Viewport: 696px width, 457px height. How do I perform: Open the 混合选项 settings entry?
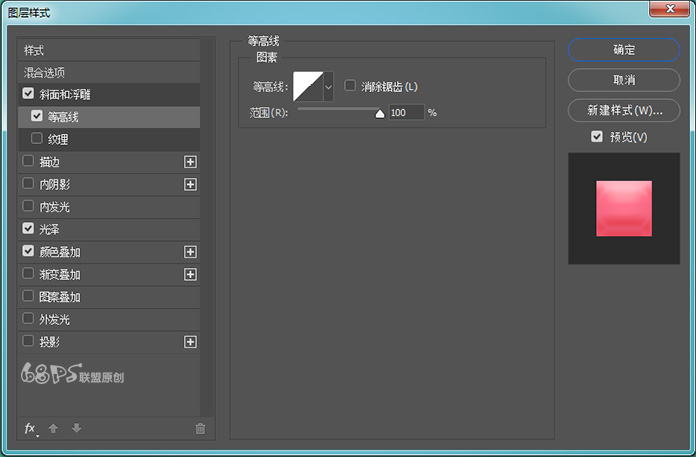click(109, 72)
